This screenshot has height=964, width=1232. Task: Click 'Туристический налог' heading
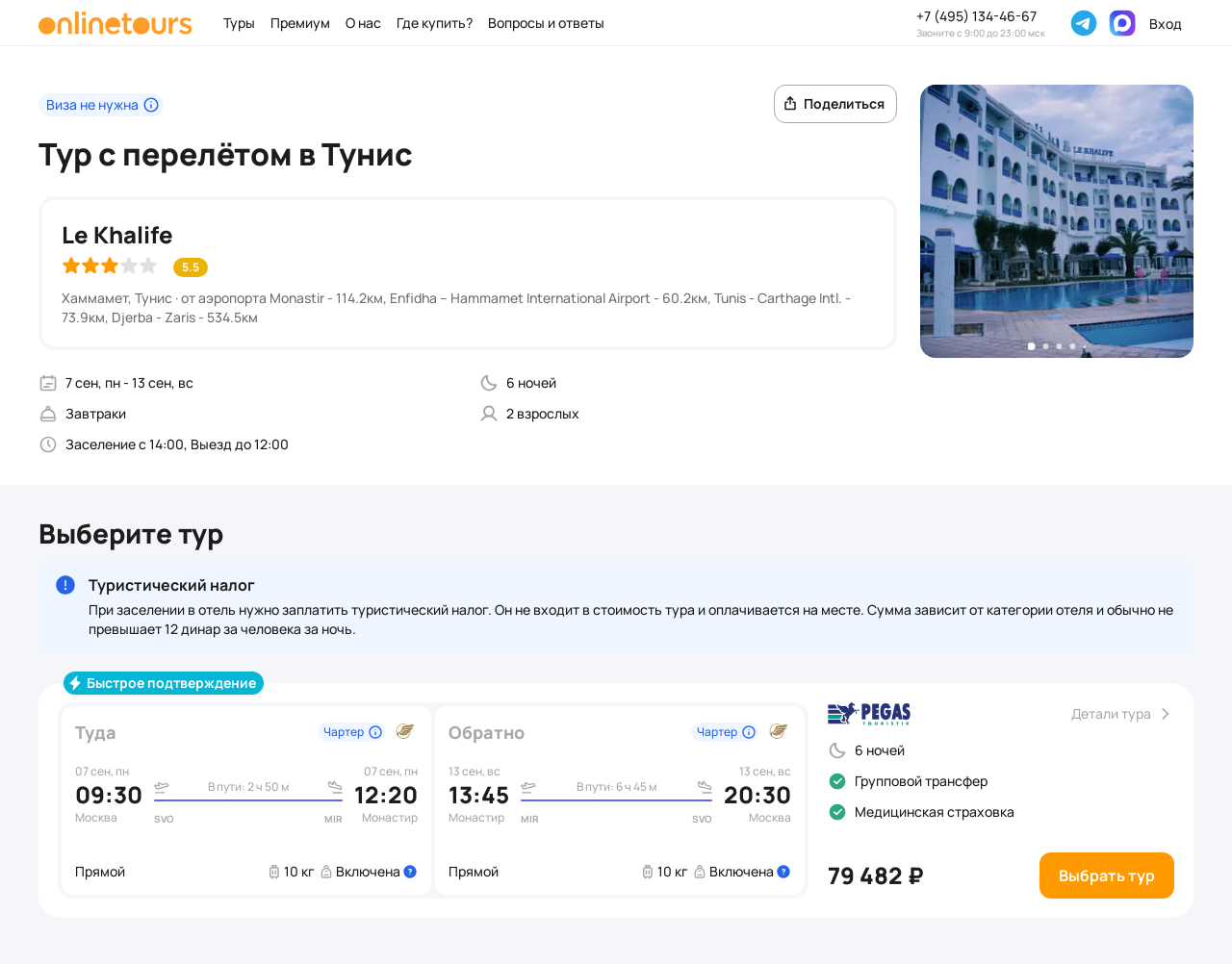(171, 585)
